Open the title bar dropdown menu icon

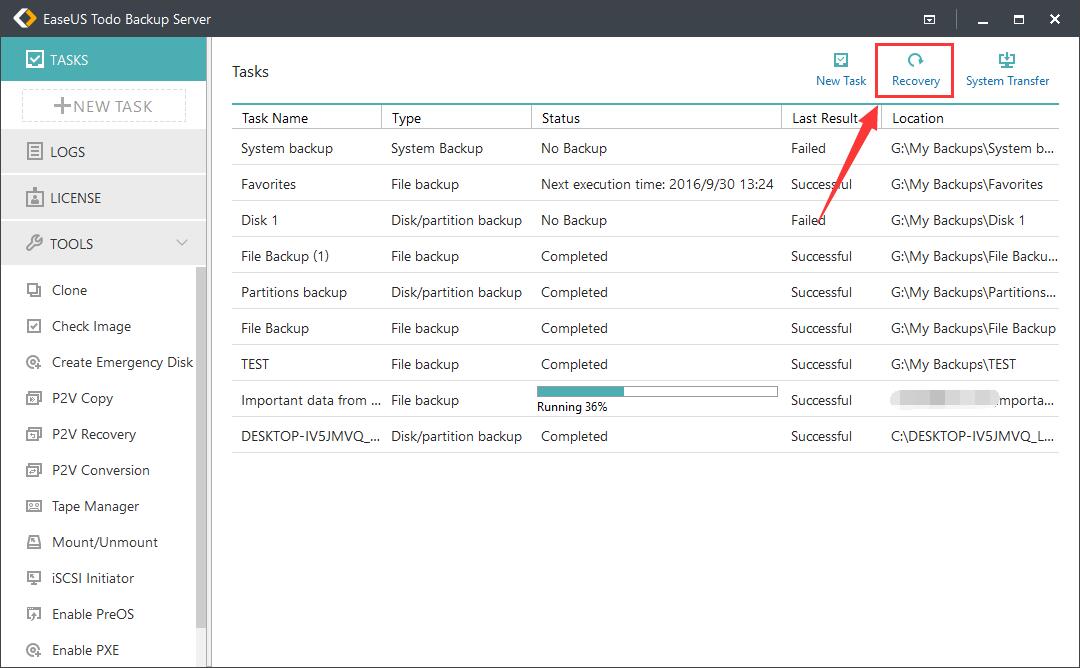click(929, 19)
